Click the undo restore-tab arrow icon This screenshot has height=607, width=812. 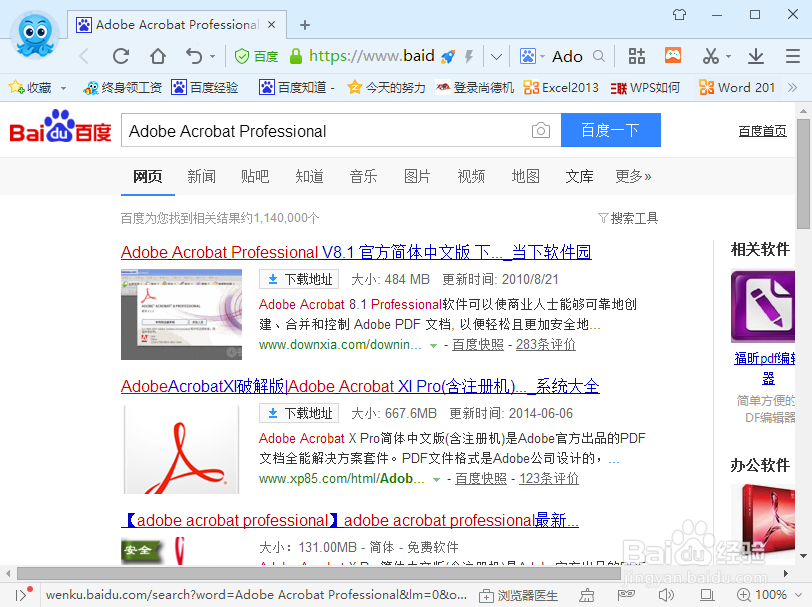coord(194,56)
